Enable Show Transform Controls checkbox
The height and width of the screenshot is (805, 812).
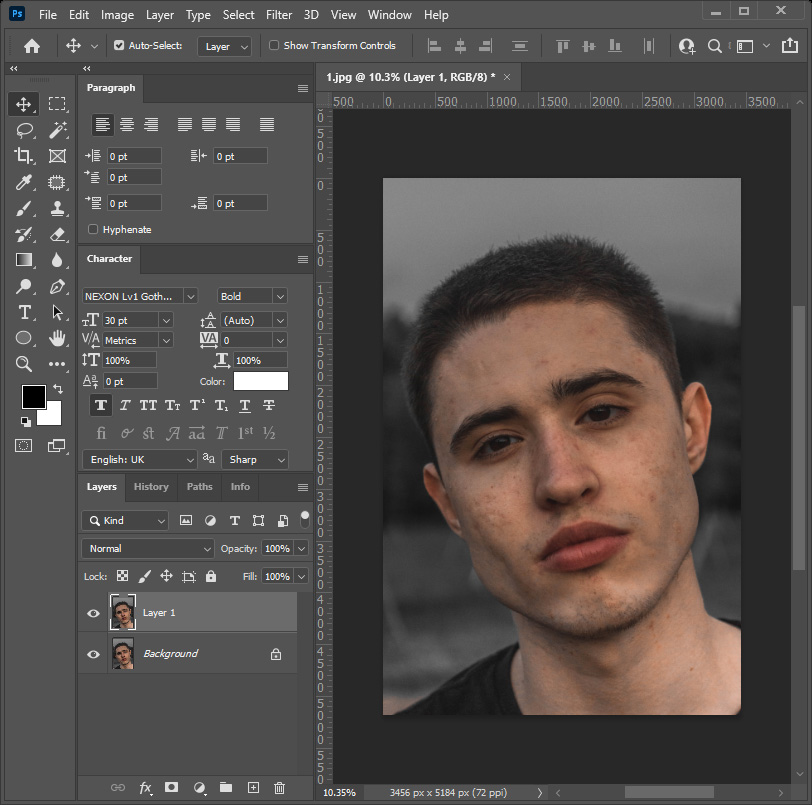pos(274,46)
